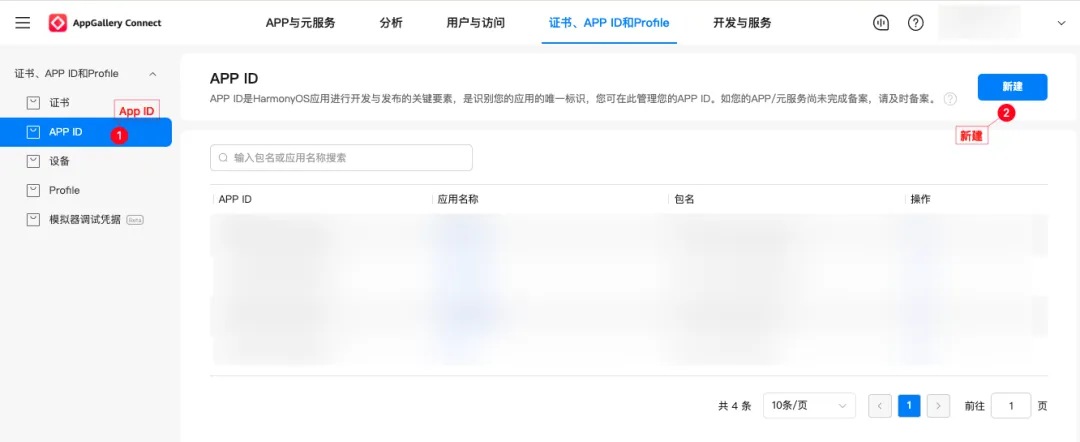Click the 包名 column header
Screen dimensions: 1080x442
684,199
